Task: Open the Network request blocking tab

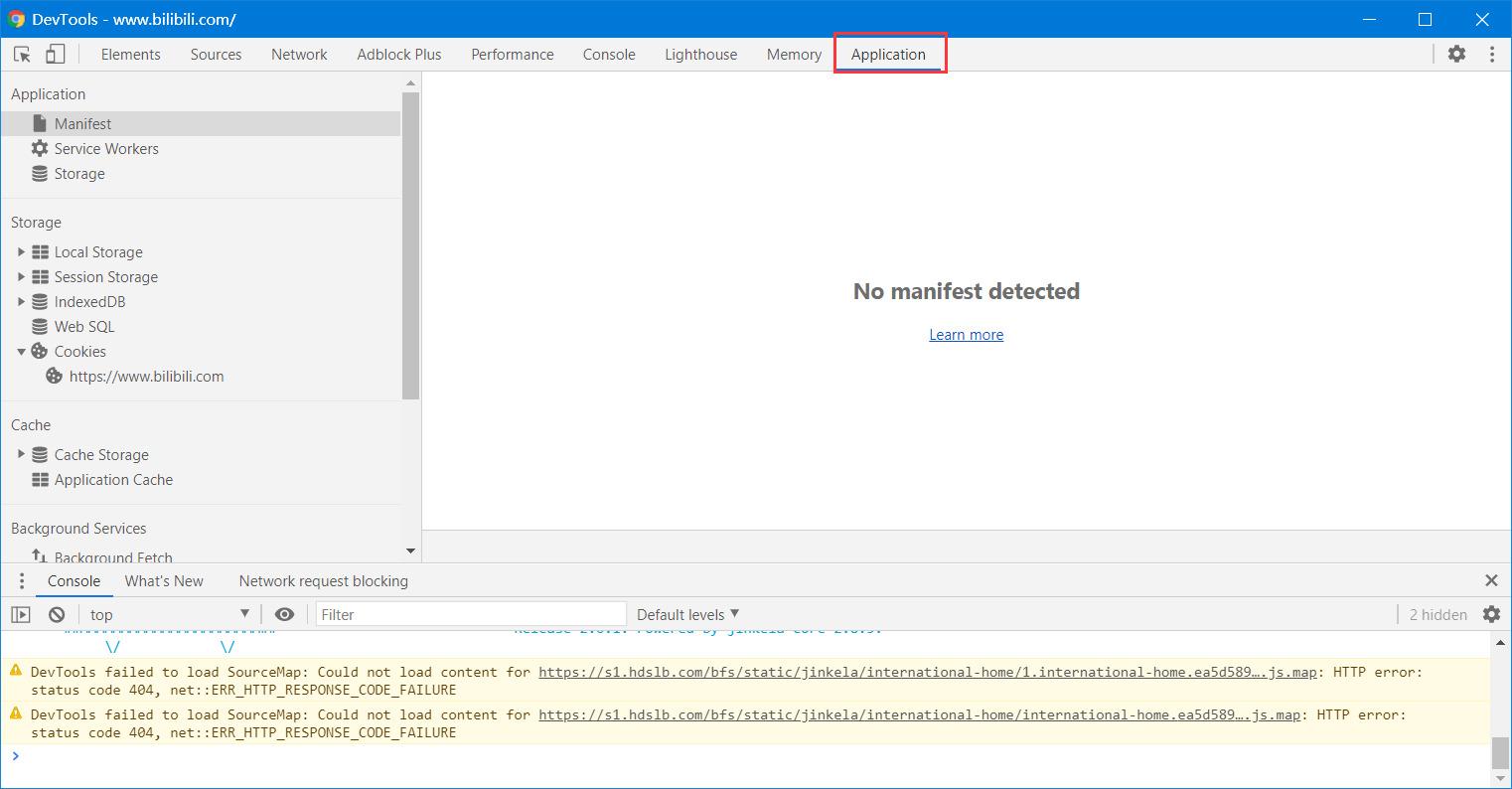Action: 323,580
